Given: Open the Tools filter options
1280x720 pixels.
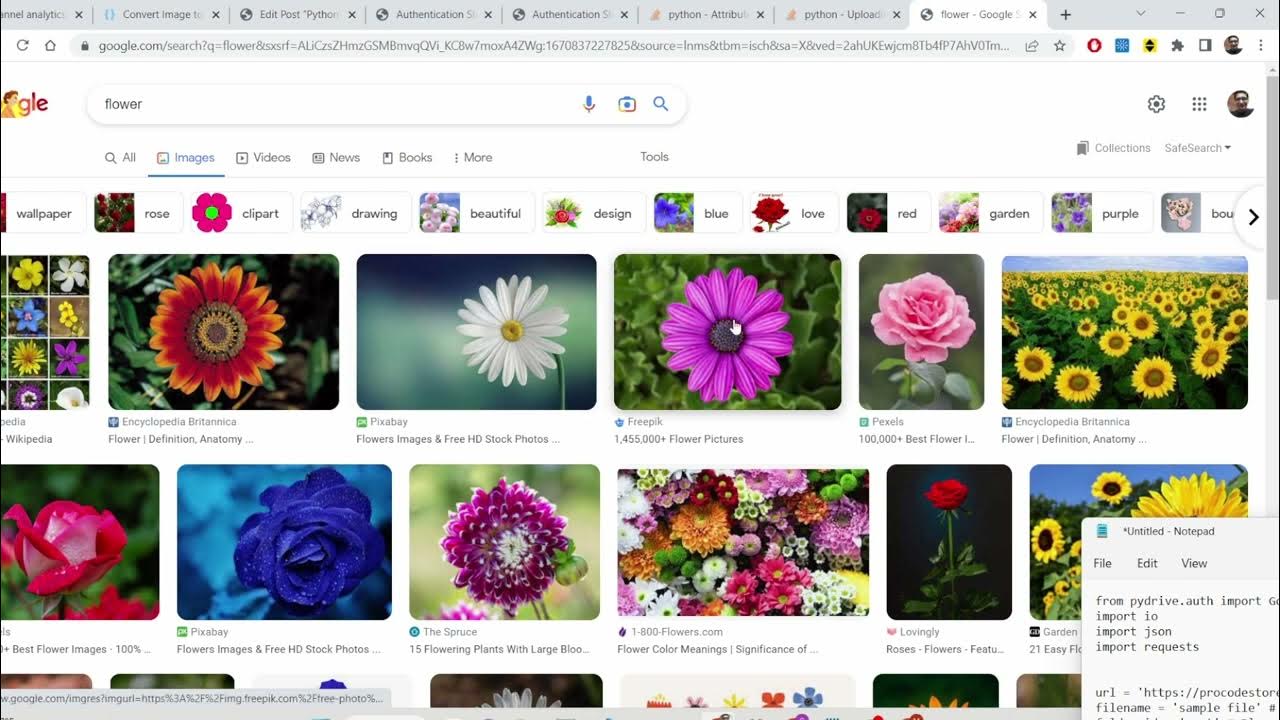Looking at the screenshot, I should (654, 157).
